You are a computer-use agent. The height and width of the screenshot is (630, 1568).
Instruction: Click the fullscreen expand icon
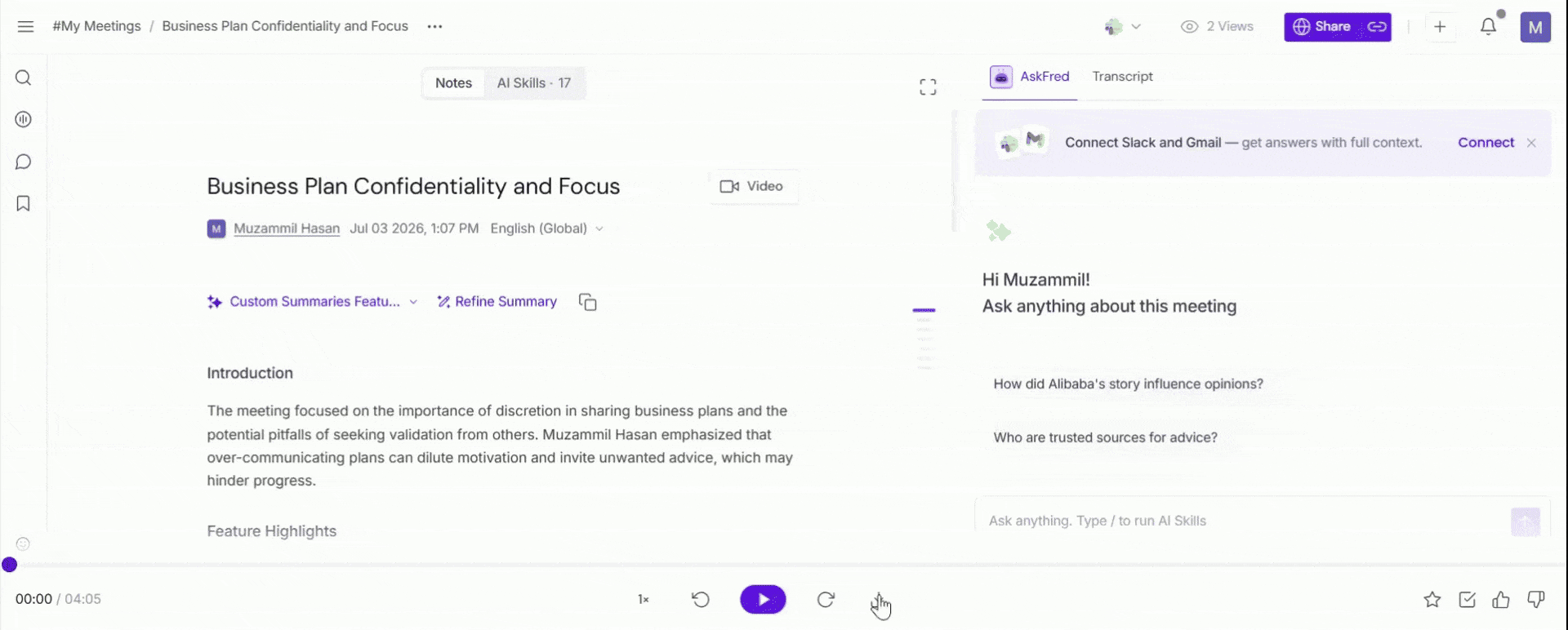[x=928, y=87]
